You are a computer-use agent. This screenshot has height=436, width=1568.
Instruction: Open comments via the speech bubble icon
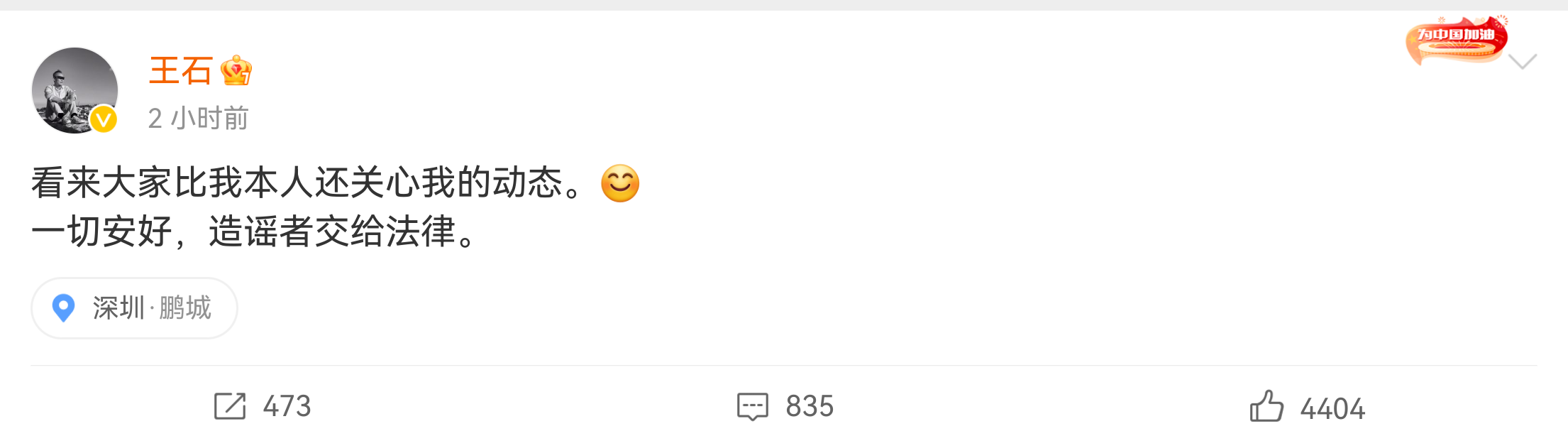[x=752, y=406]
